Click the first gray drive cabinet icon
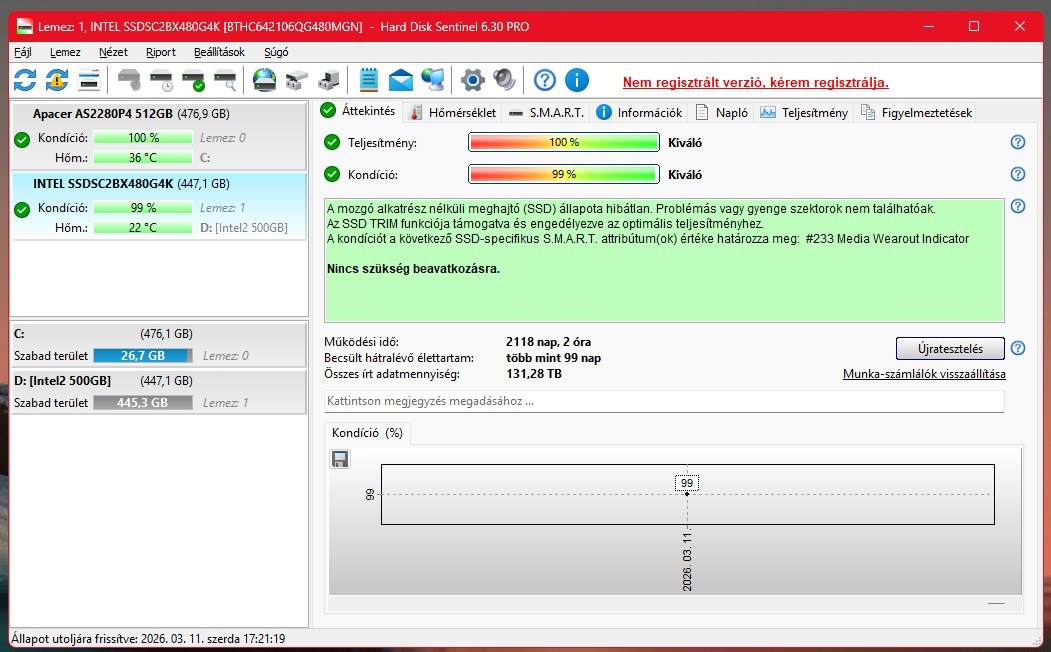Image resolution: width=1051 pixels, height=652 pixels. tap(296, 80)
